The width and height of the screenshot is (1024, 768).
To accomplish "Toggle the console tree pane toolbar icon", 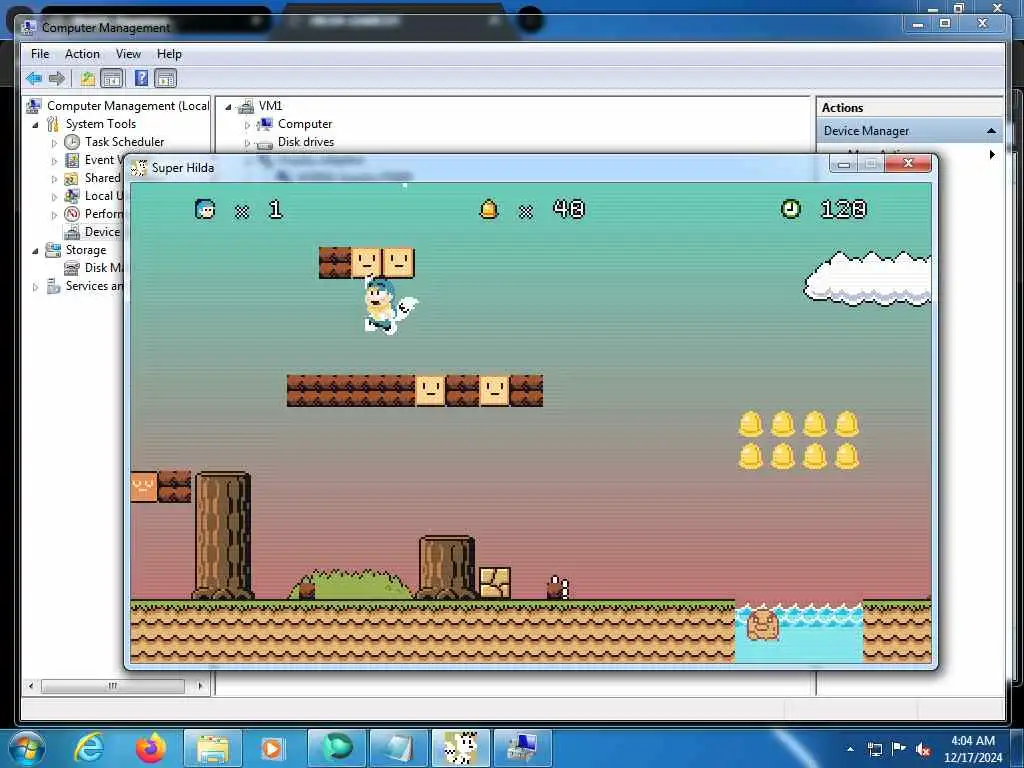I will click(112, 79).
